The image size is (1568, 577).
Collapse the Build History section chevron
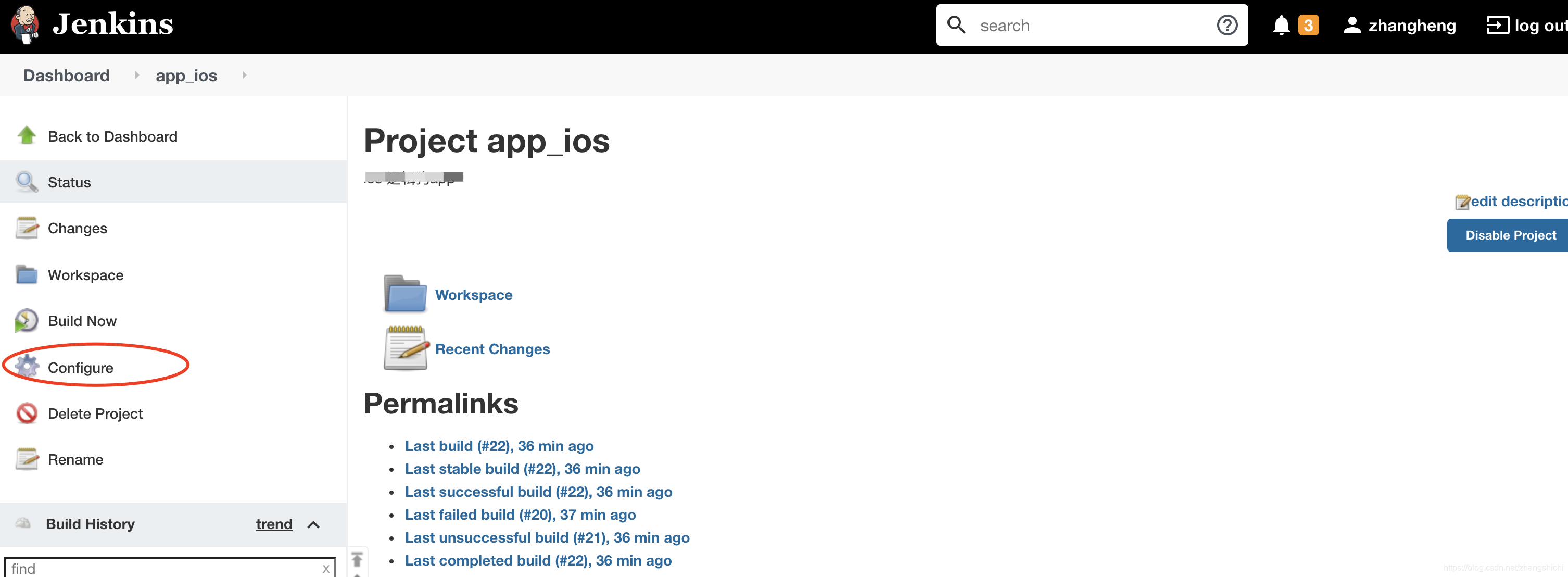313,524
